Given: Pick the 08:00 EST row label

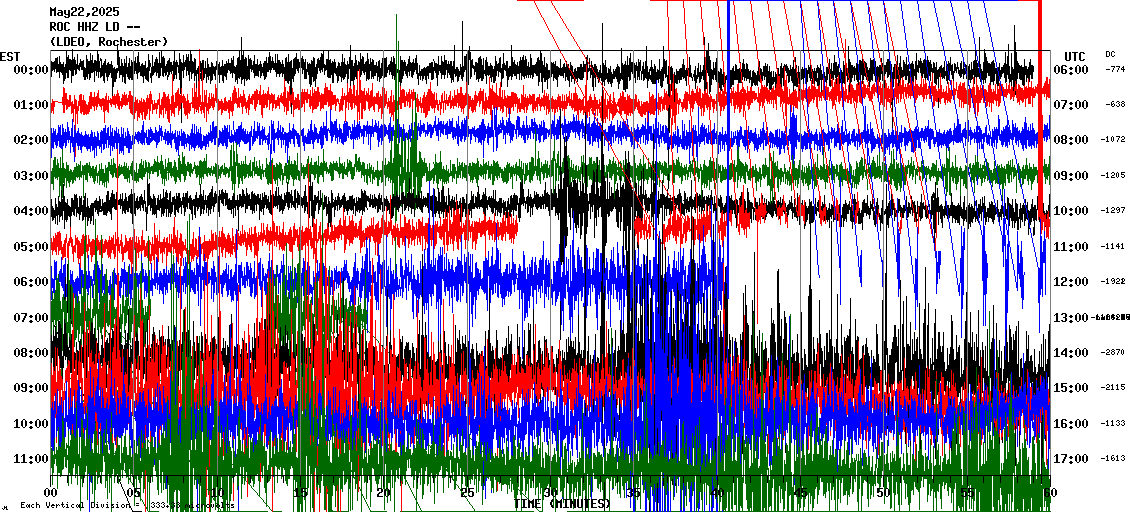Looking at the screenshot, I should pos(32,353).
